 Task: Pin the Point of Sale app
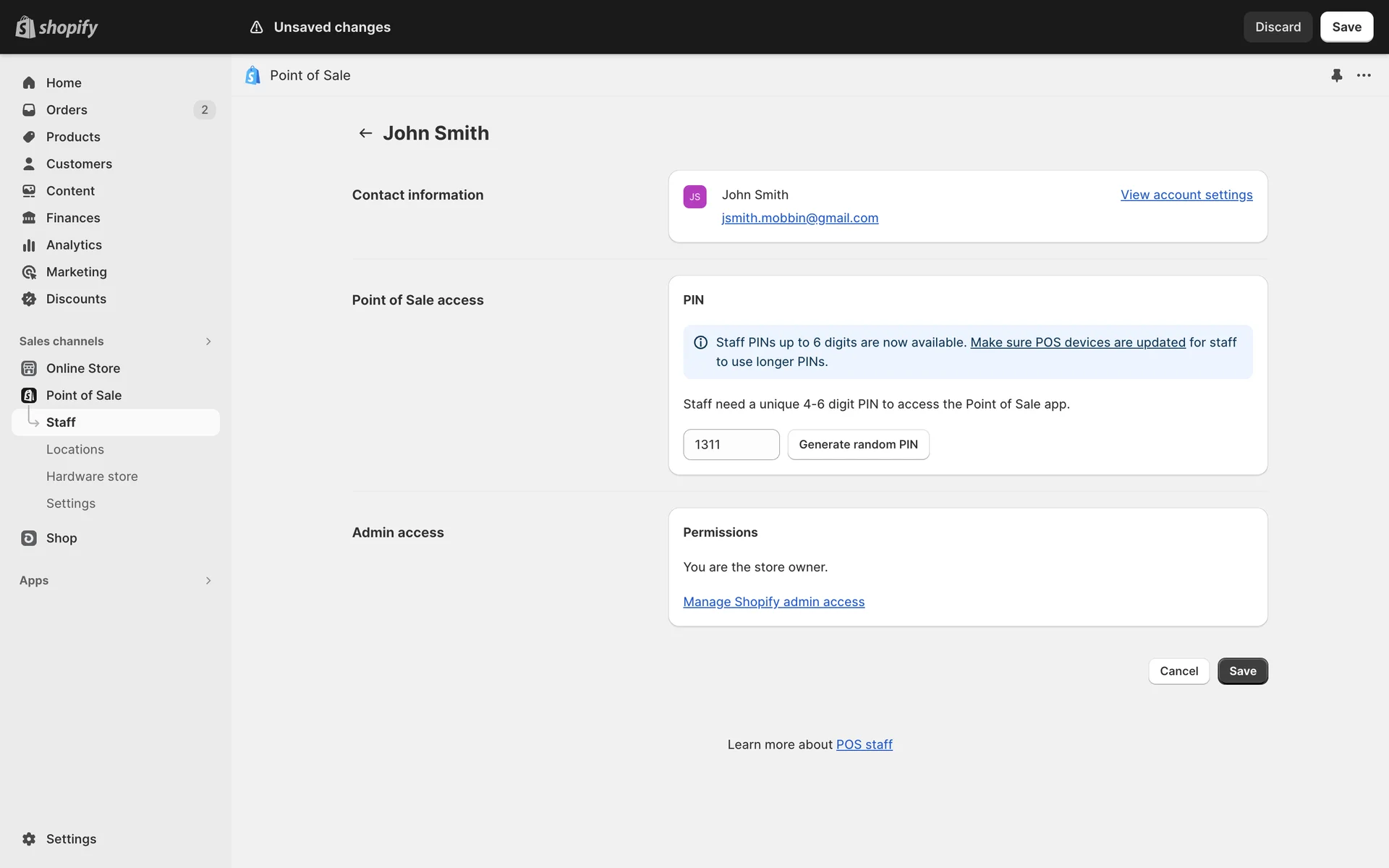[1336, 75]
